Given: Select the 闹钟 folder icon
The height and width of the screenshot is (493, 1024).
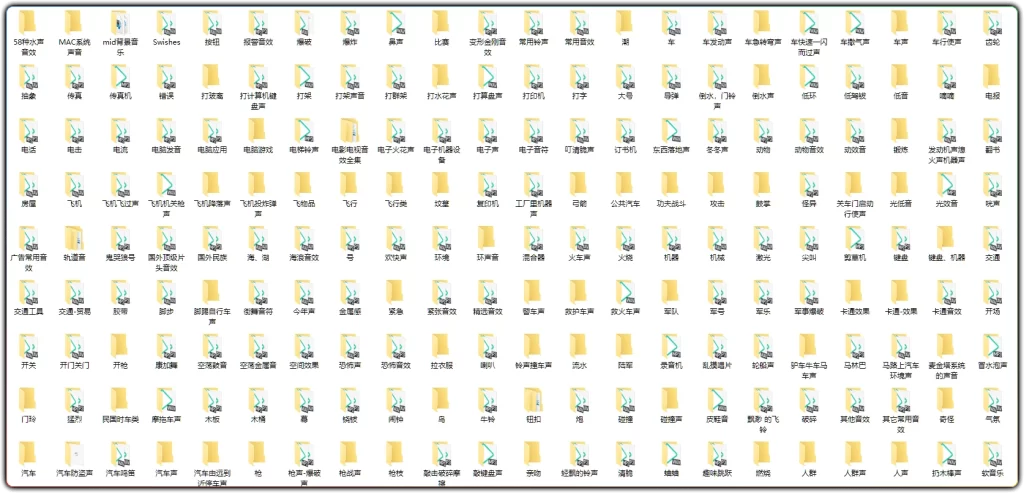Looking at the screenshot, I should [395, 400].
